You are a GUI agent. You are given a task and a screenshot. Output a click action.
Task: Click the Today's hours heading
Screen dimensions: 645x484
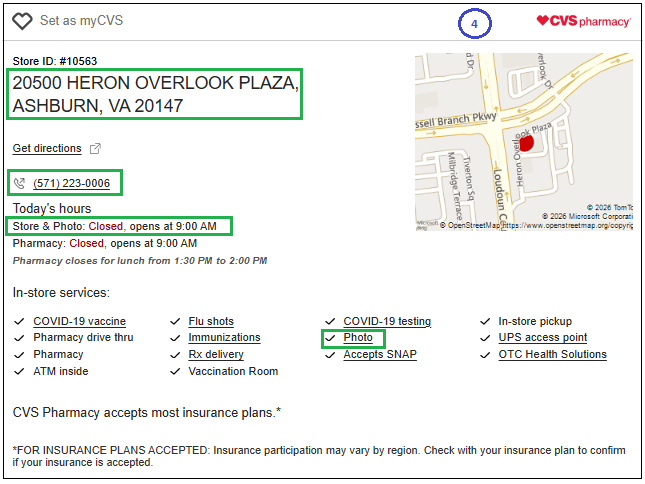(52, 208)
